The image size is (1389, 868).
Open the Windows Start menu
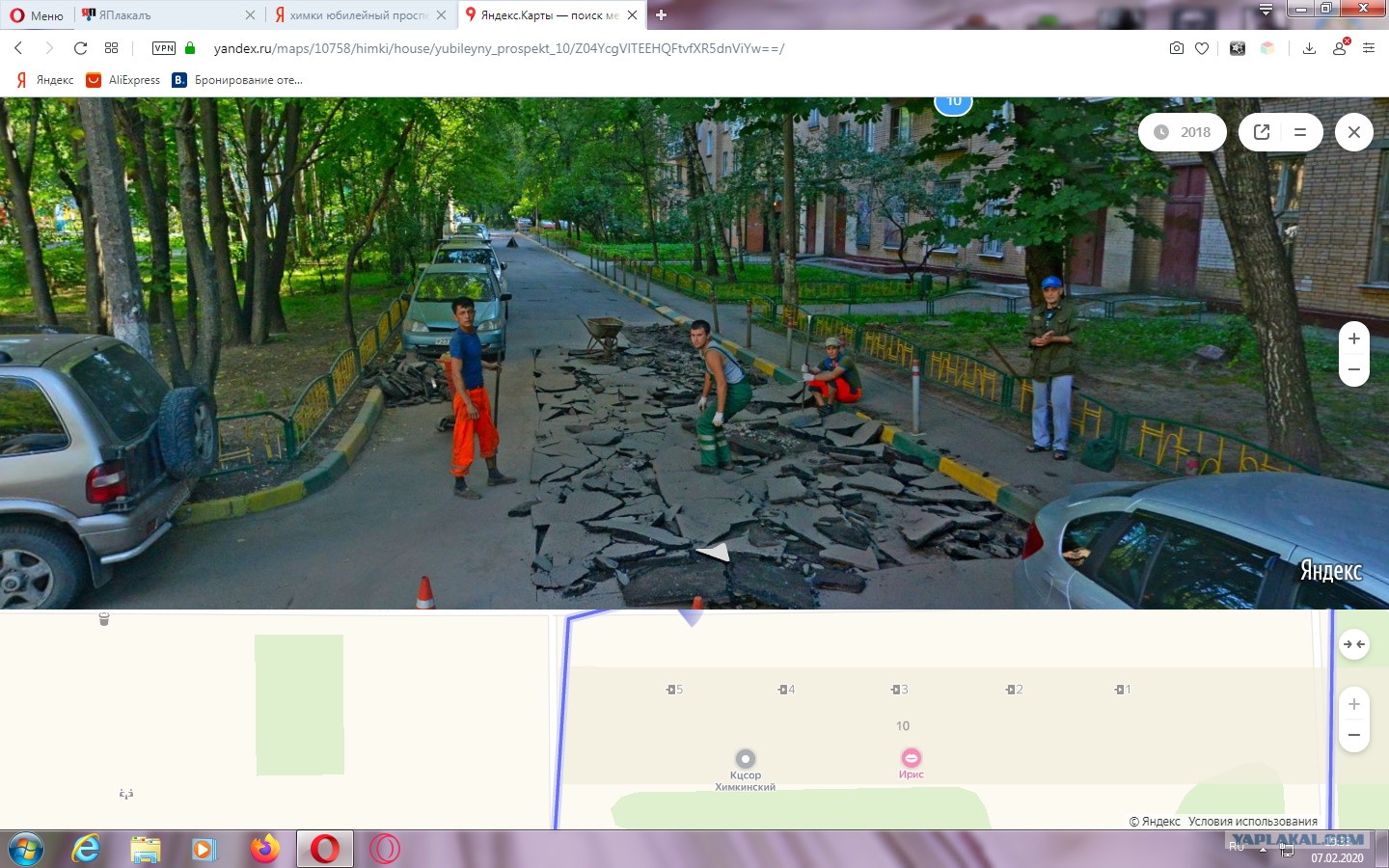coord(25,849)
